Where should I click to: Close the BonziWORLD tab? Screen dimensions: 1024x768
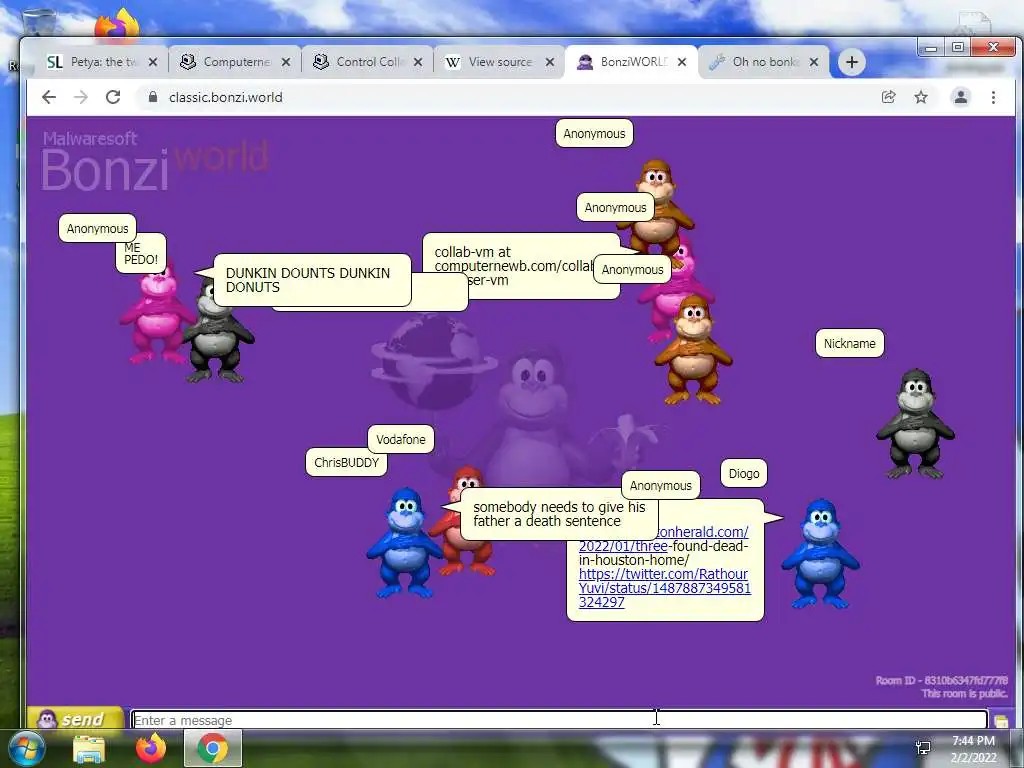pyautogui.click(x=682, y=62)
